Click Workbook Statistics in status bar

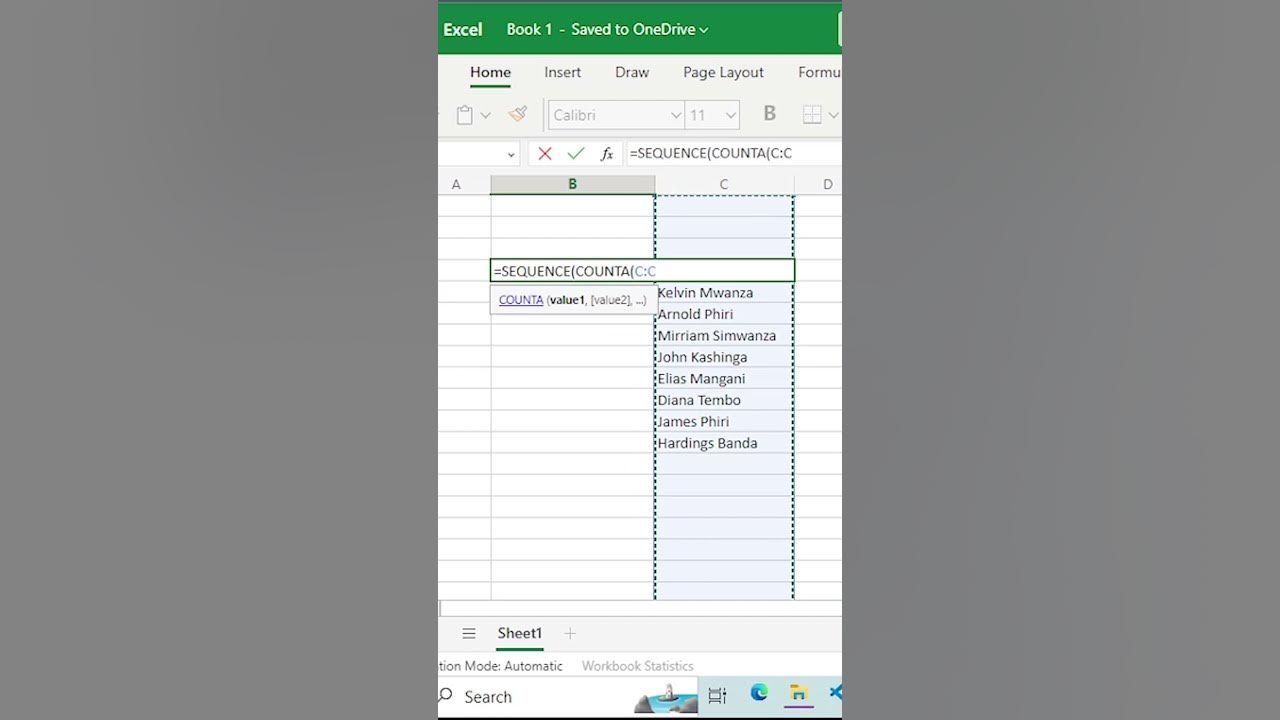(x=637, y=666)
